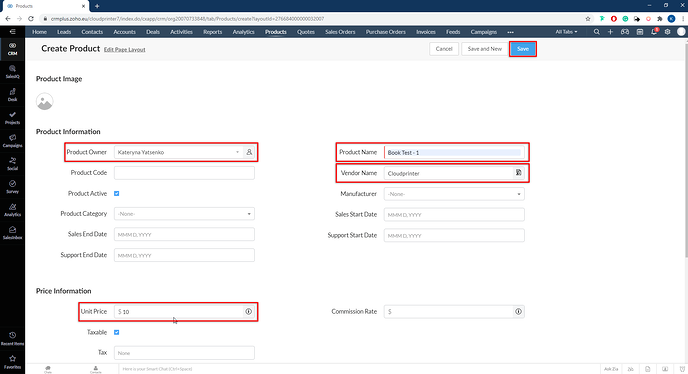Open the Quotes tab
The image size is (688, 374).
point(306,32)
